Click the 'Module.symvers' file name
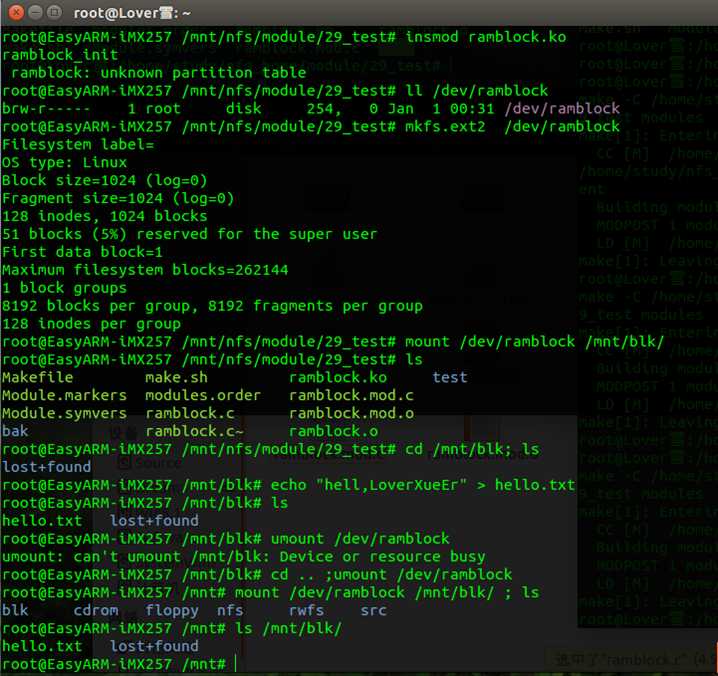 (x=65, y=413)
